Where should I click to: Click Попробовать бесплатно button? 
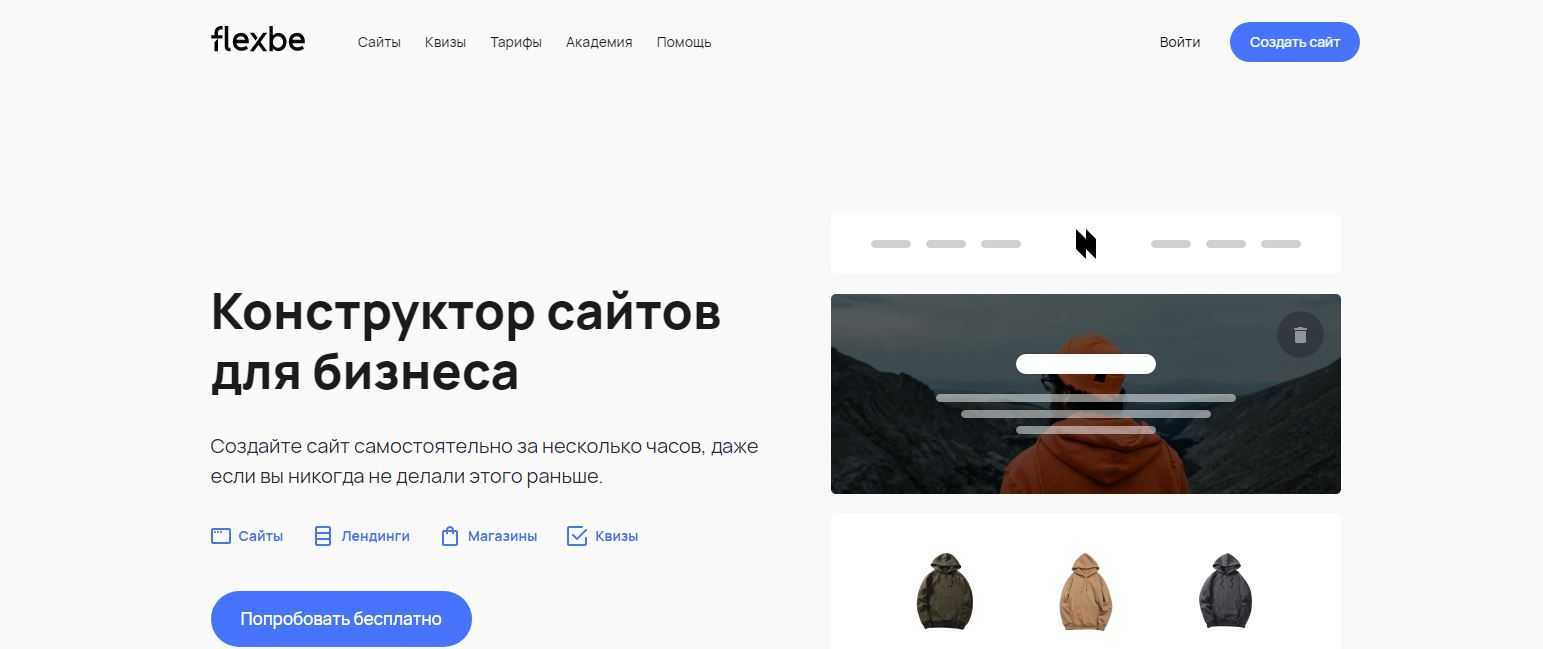pyautogui.click(x=341, y=619)
